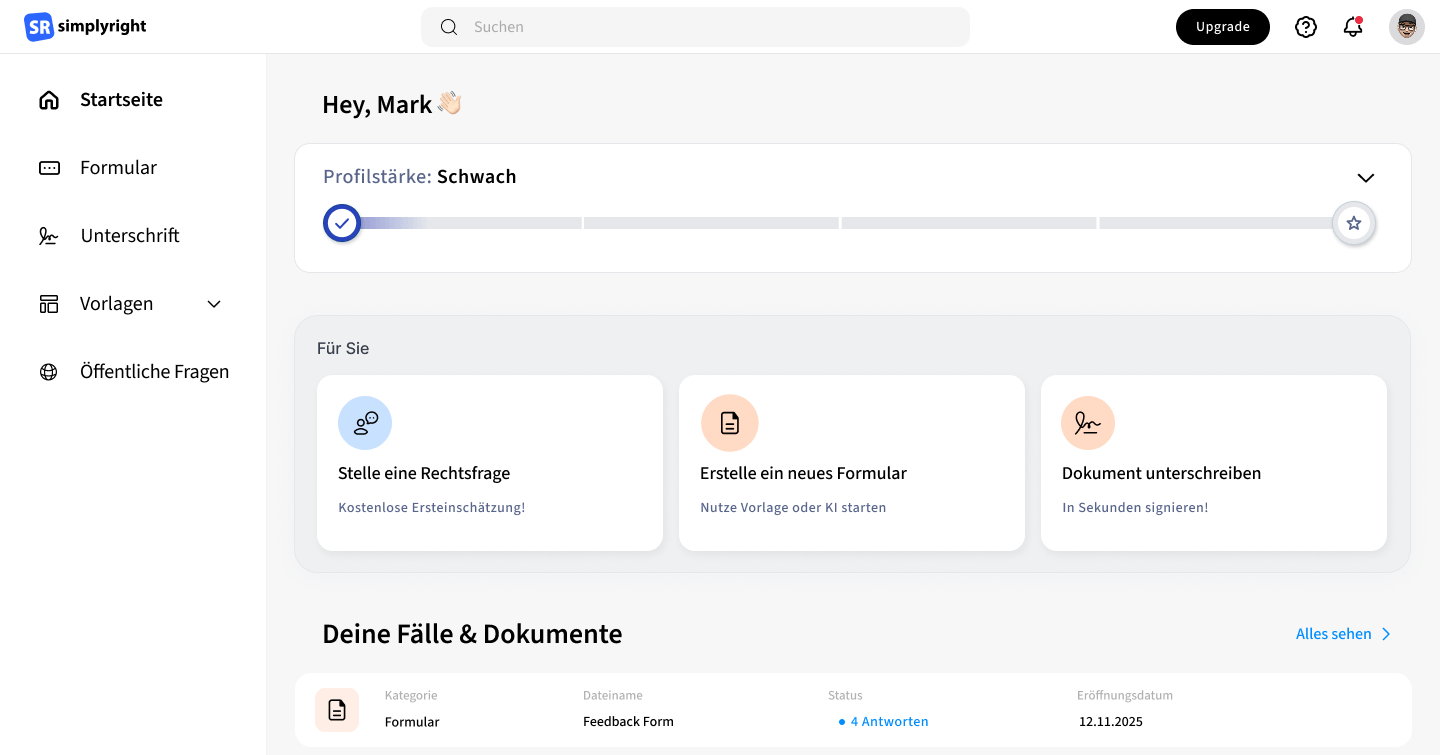Open Formular in the sidebar
This screenshot has height=755, width=1440.
(x=118, y=168)
